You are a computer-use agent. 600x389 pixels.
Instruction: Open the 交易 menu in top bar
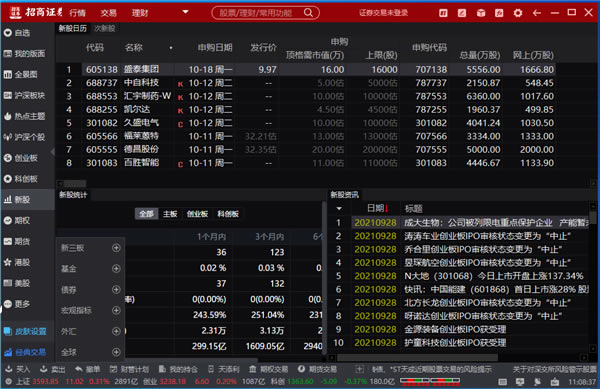tap(108, 13)
